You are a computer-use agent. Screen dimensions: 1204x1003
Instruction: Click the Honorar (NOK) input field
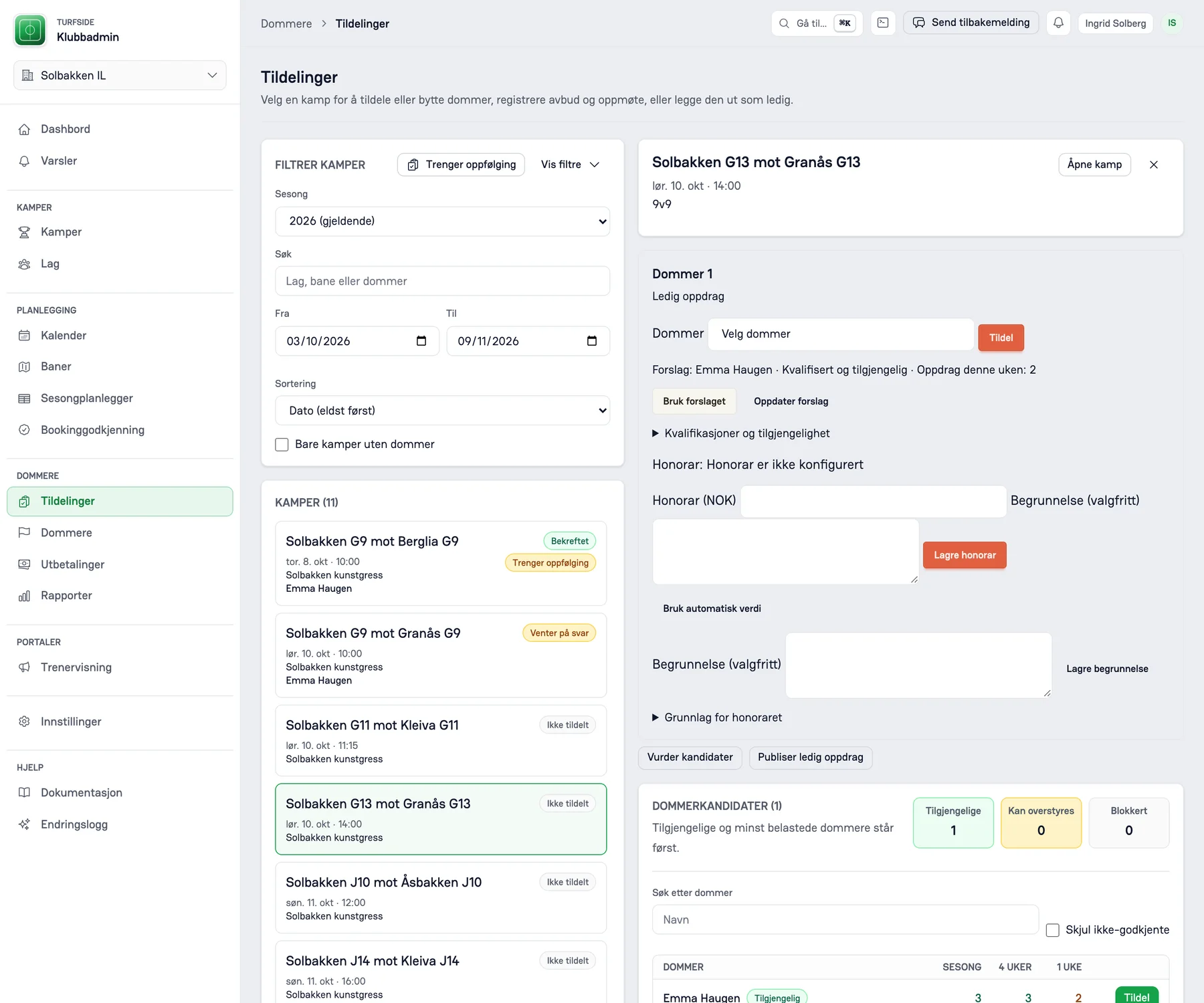(x=873, y=501)
